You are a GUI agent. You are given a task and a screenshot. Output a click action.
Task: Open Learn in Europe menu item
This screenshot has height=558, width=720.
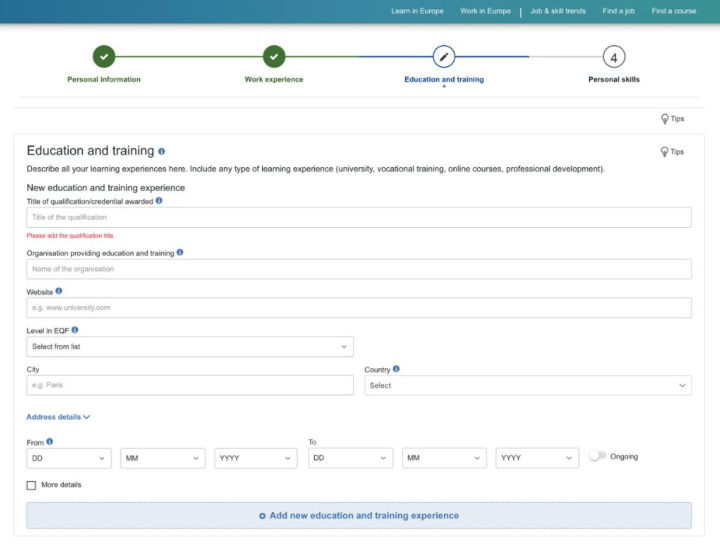417,11
